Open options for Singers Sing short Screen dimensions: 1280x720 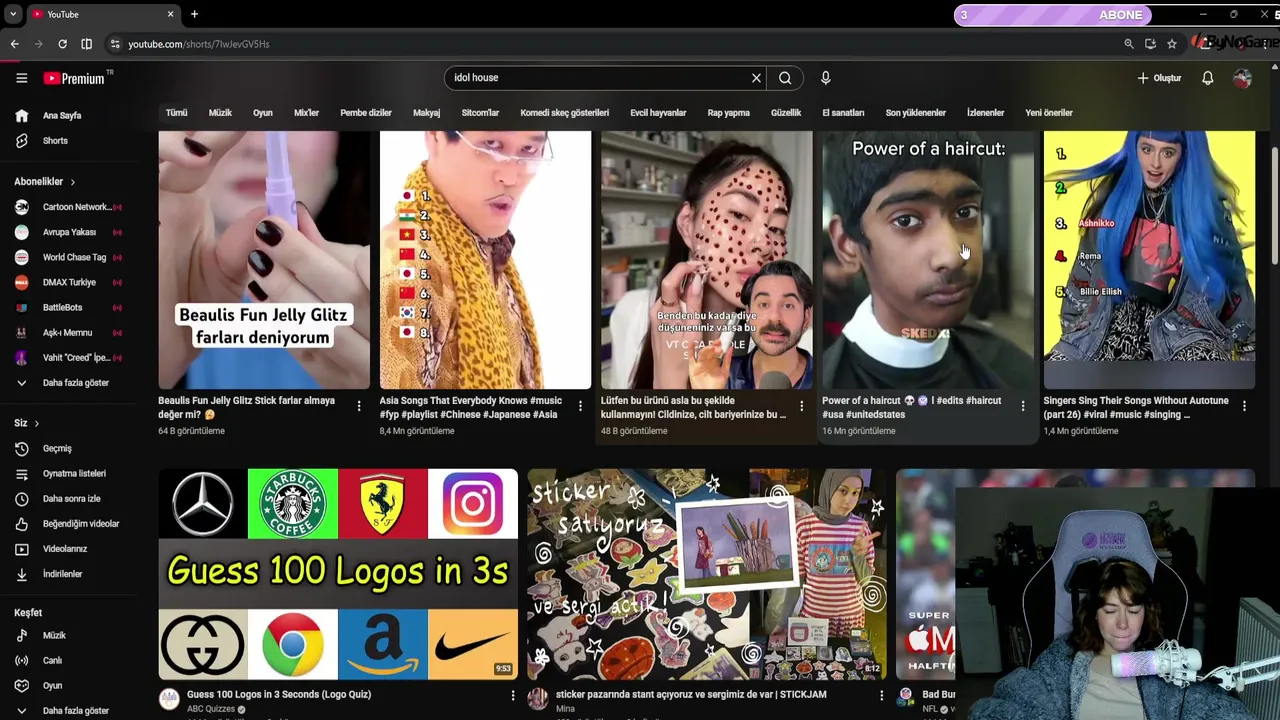1244,406
